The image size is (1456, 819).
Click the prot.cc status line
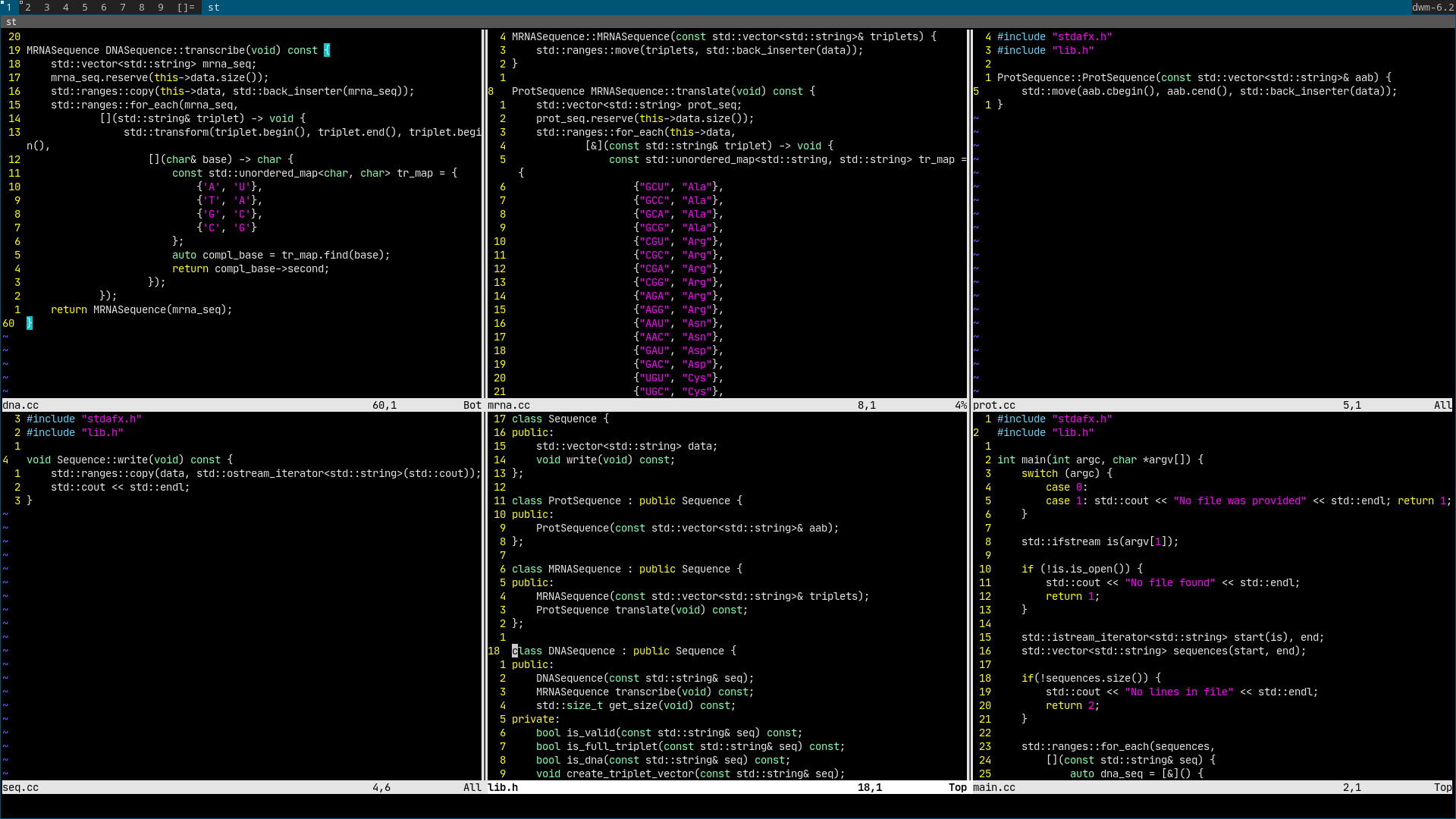coord(994,405)
